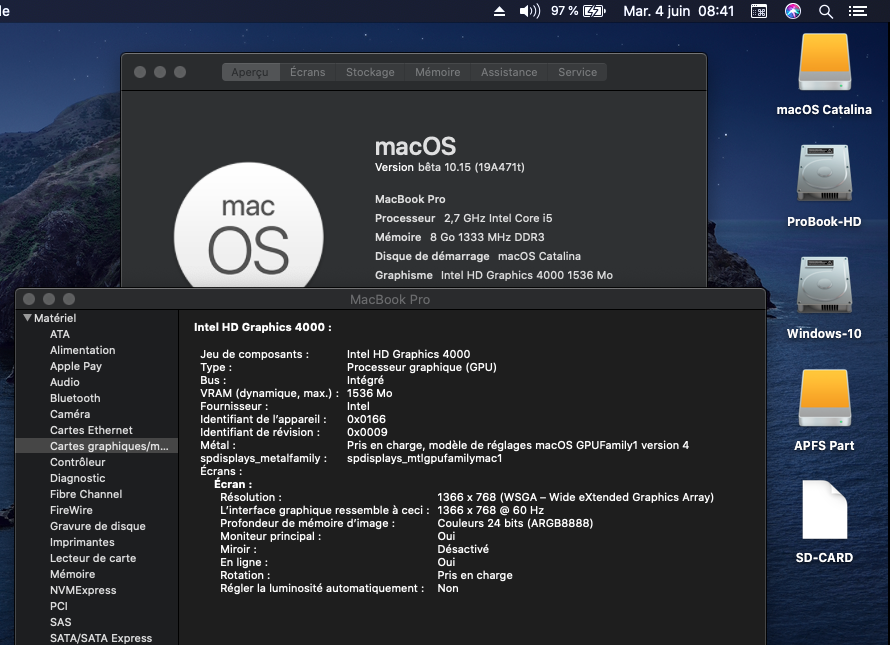Click Version bêta 10.15 (19A471t) text
This screenshot has width=890, height=645.
(450, 167)
